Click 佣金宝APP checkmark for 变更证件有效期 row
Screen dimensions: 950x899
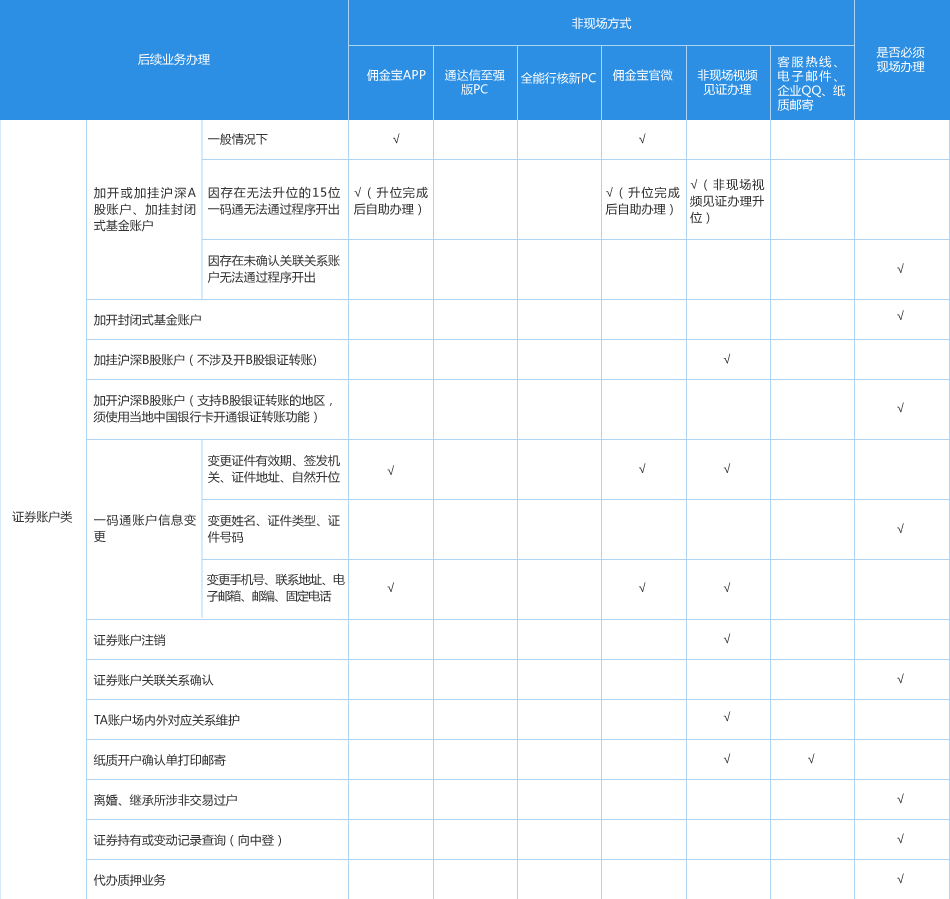[x=391, y=470]
